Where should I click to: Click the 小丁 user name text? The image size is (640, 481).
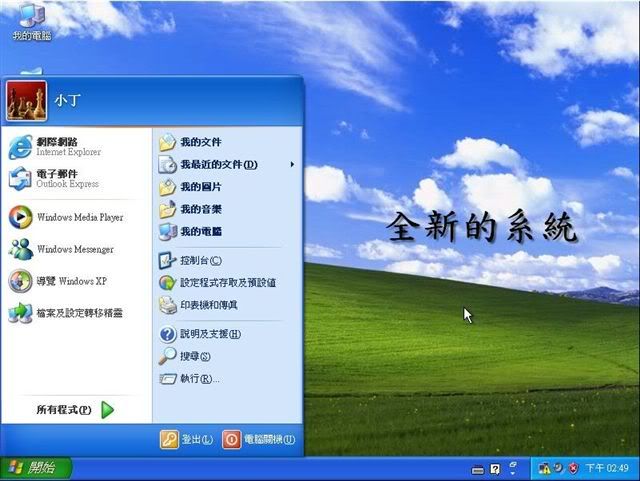[68, 100]
